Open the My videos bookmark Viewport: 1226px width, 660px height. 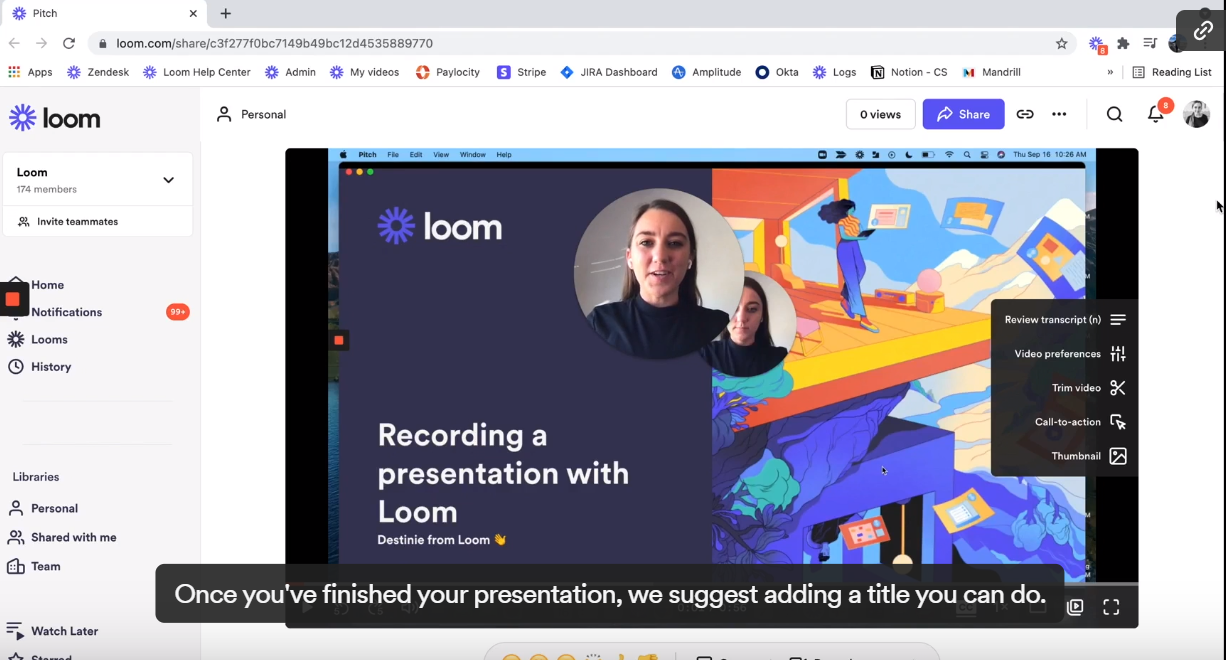365,72
